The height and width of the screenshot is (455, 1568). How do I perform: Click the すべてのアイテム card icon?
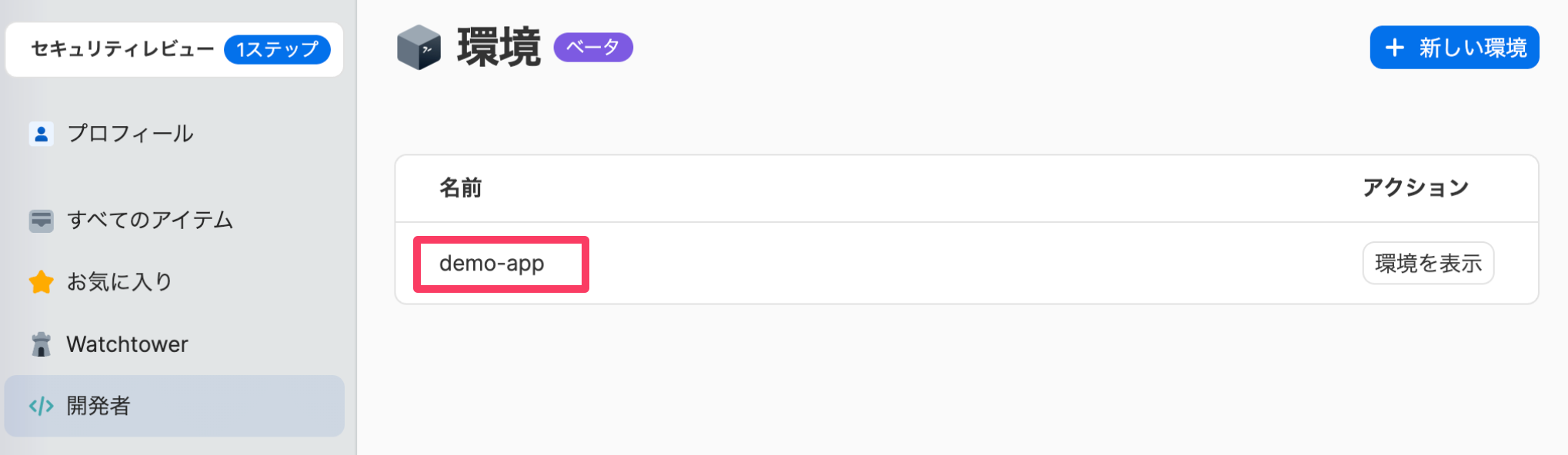click(41, 221)
